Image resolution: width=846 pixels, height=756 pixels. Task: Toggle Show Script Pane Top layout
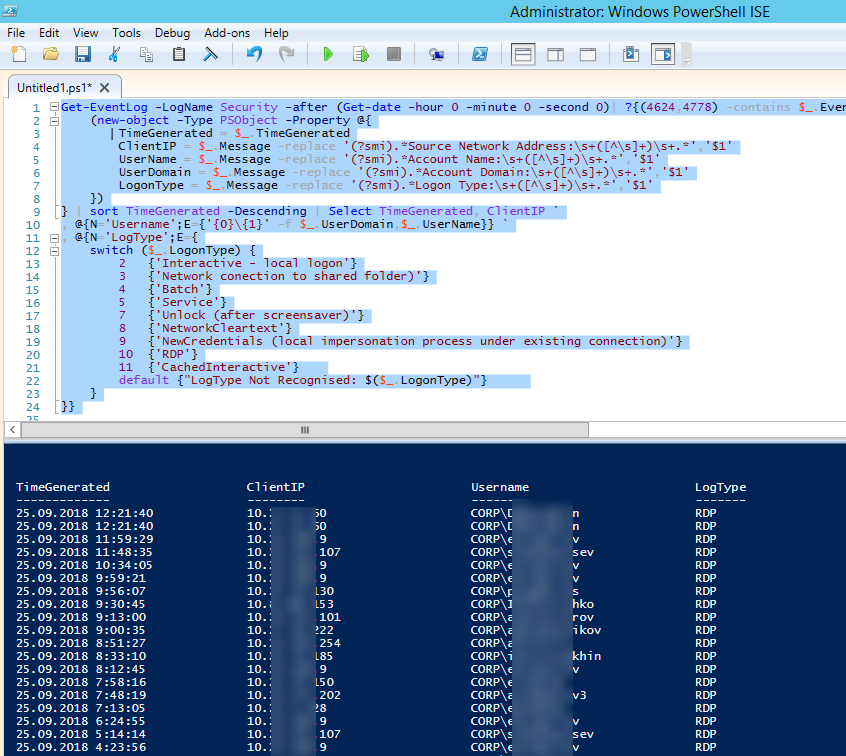(523, 54)
